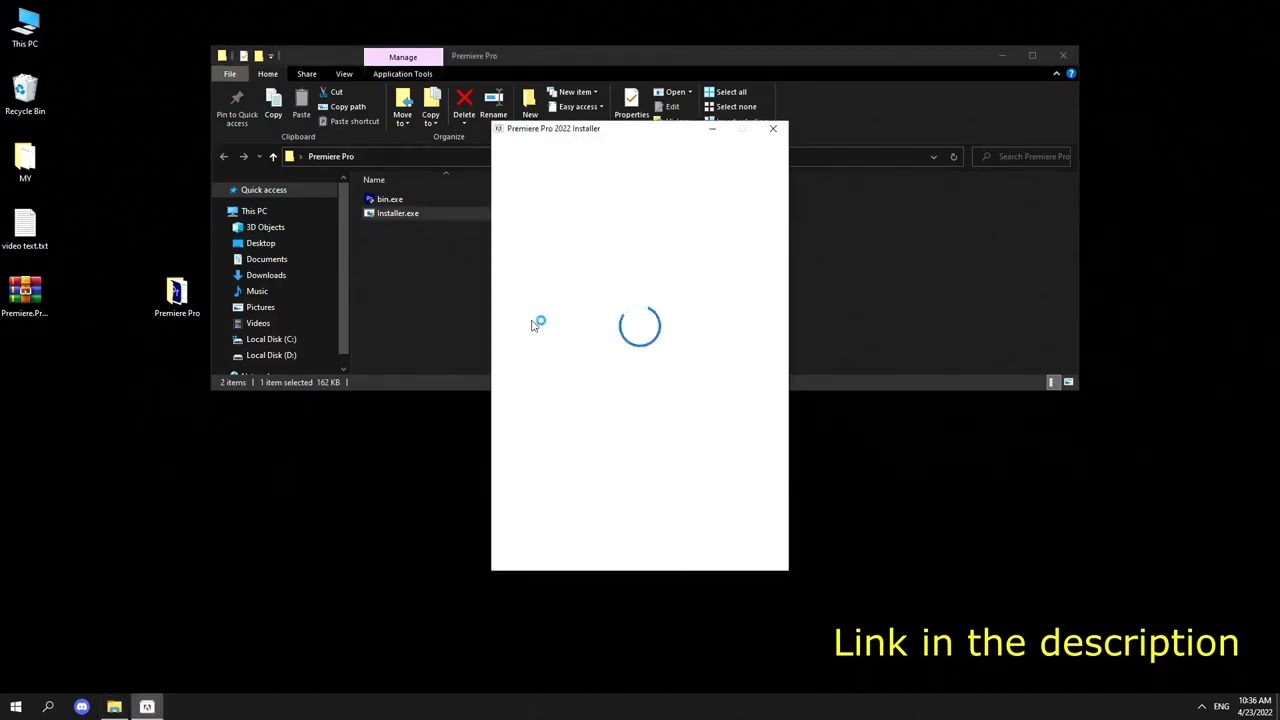The height and width of the screenshot is (720, 1280).
Task: Click the Forward navigation arrow
Action: pyautogui.click(x=243, y=157)
